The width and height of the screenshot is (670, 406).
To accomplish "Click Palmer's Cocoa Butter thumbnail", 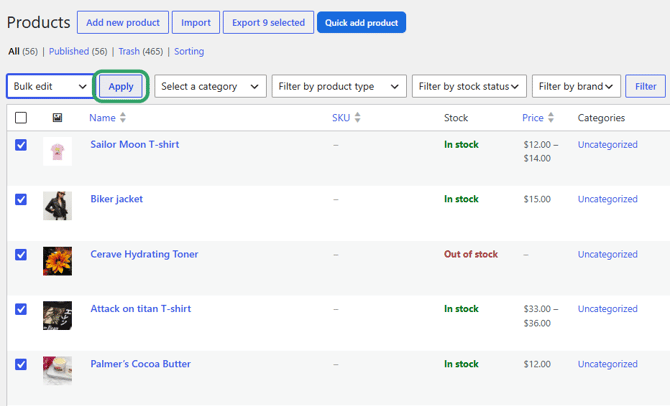I will pos(57,371).
